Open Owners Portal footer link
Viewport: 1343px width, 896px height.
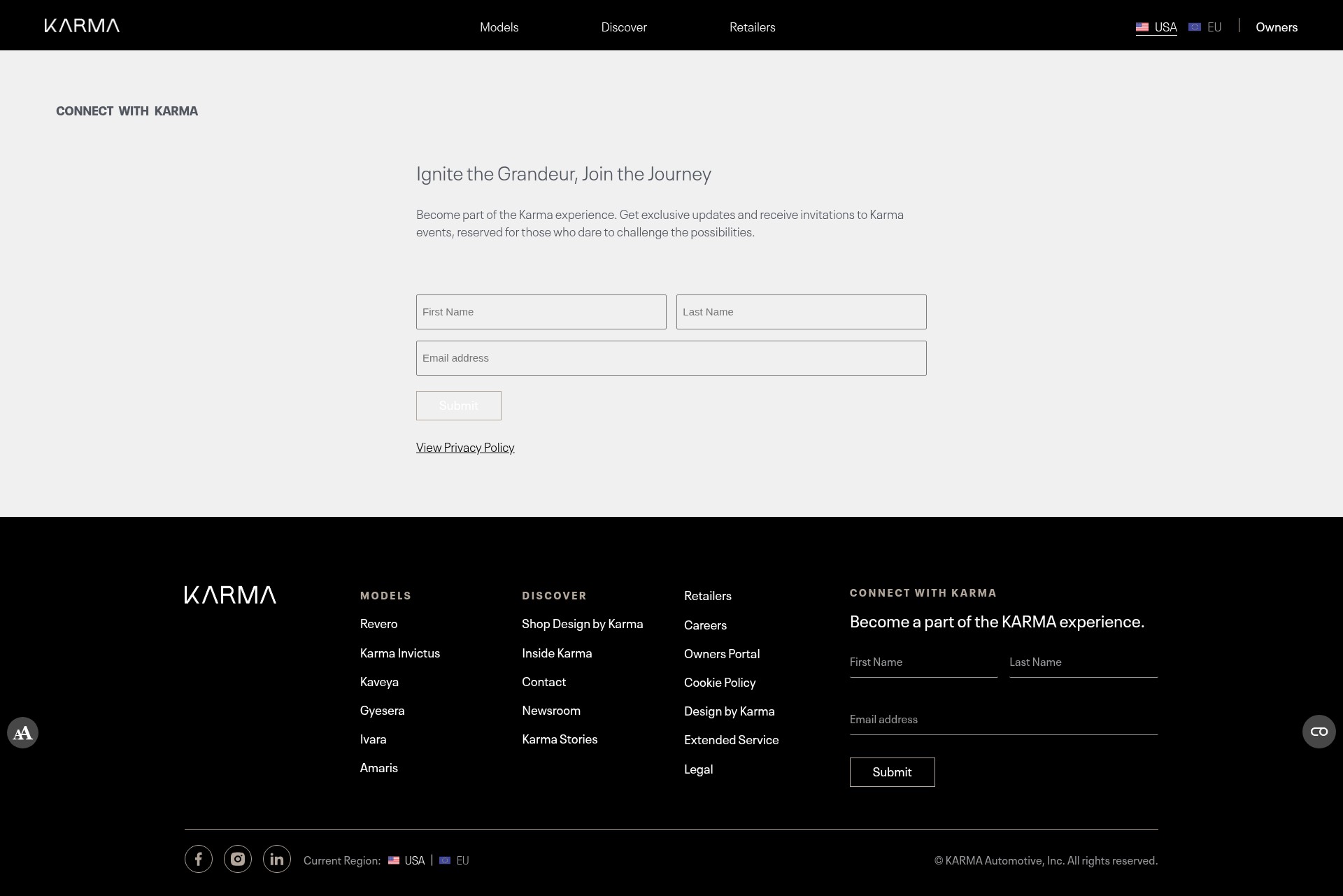tap(722, 654)
